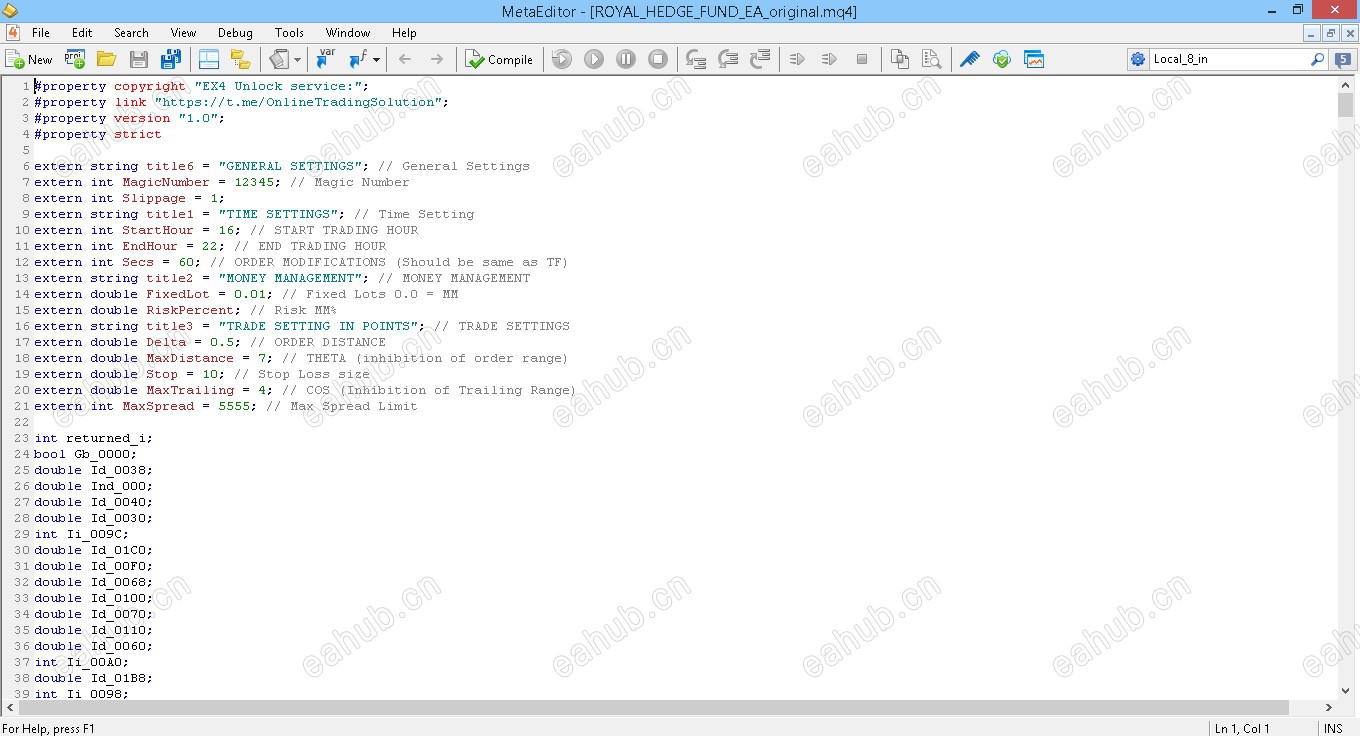
Task: Open the View menu
Action: [183, 33]
